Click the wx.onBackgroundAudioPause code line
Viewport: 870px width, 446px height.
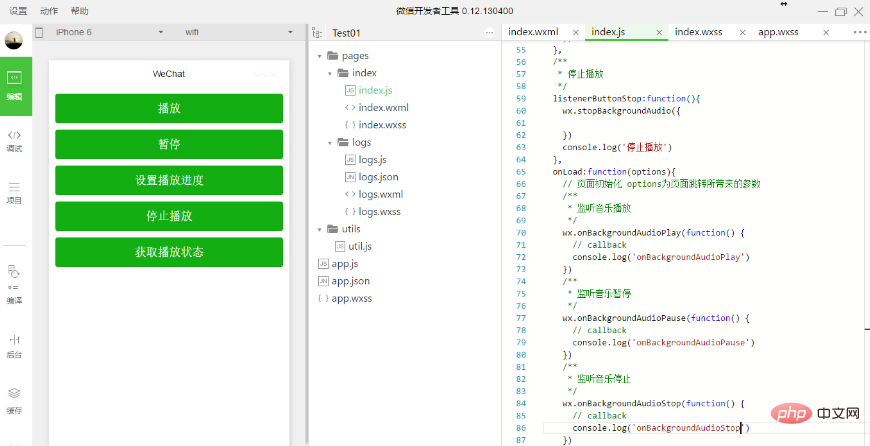click(x=656, y=318)
